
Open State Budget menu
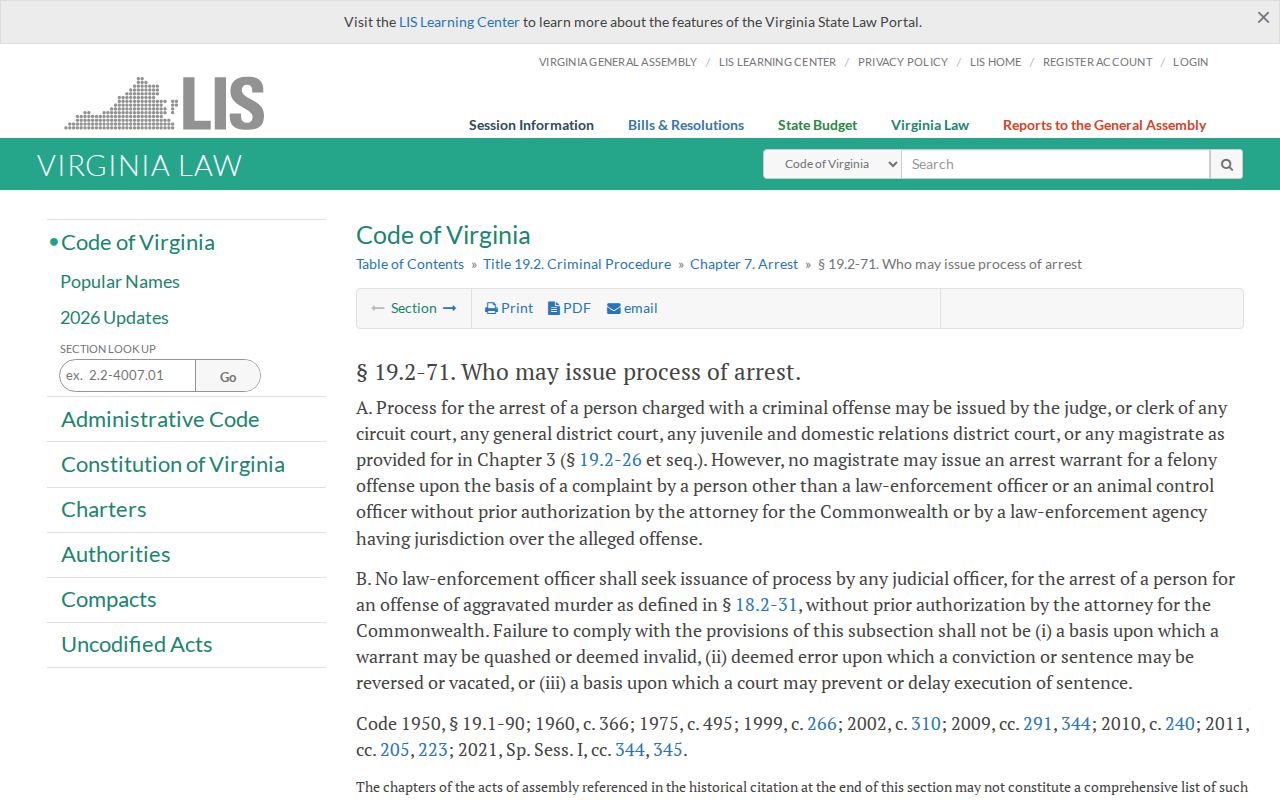click(817, 125)
